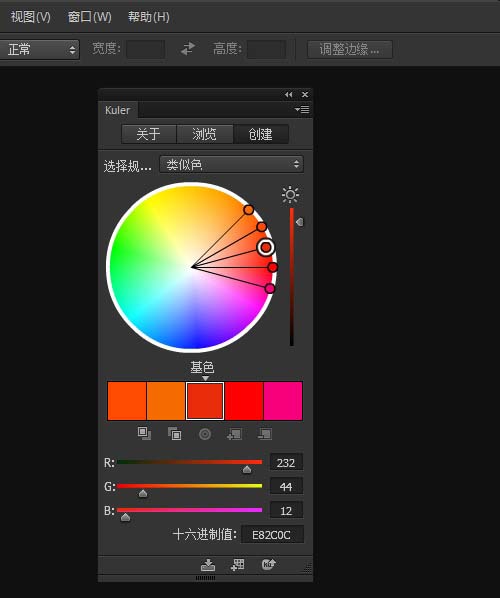Switch to the 关于 tab
Image resolution: width=500 pixels, height=598 pixels.
(149, 134)
